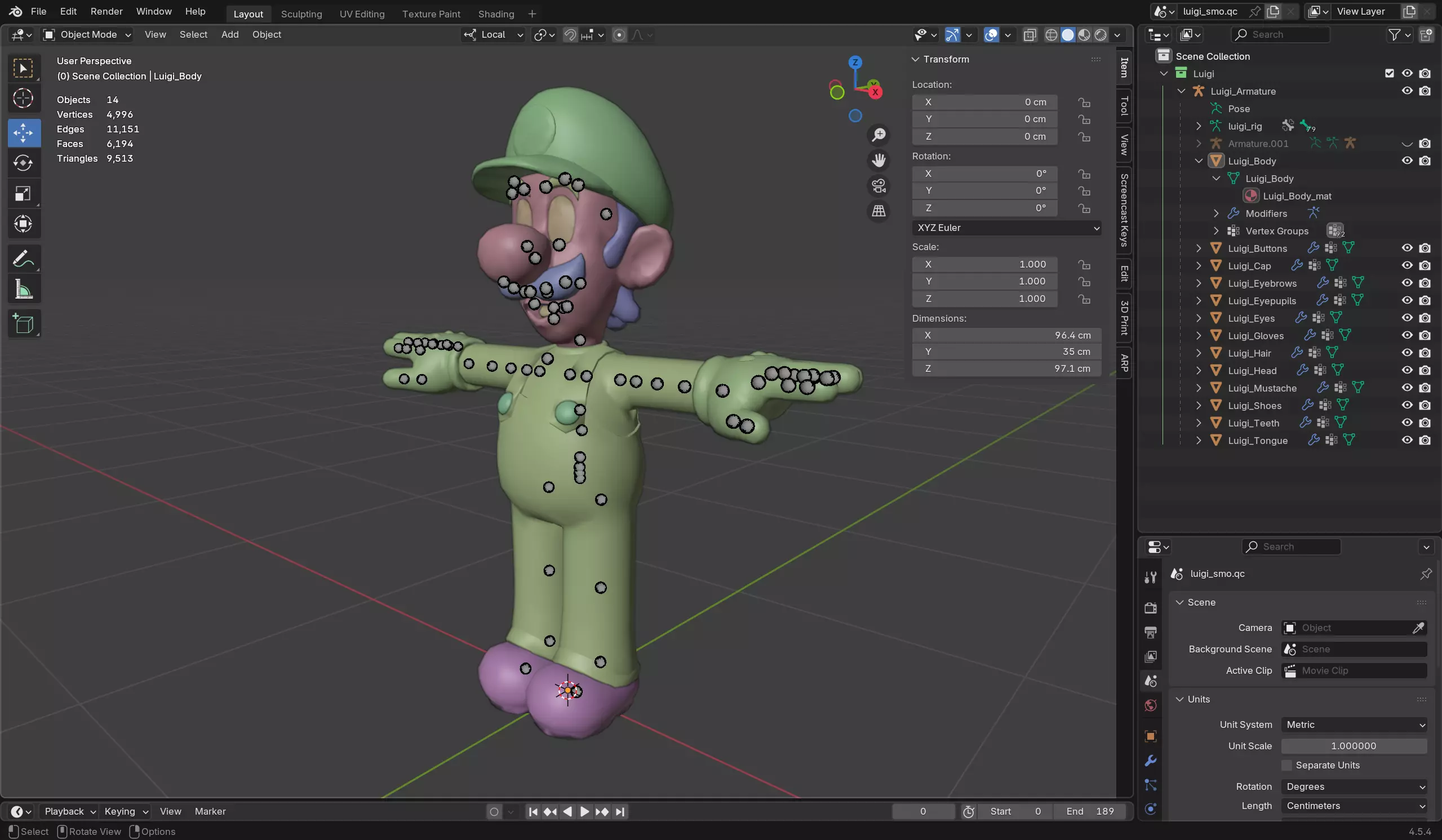Click the End frame field
The width and height of the screenshot is (1442, 840).
1089,811
